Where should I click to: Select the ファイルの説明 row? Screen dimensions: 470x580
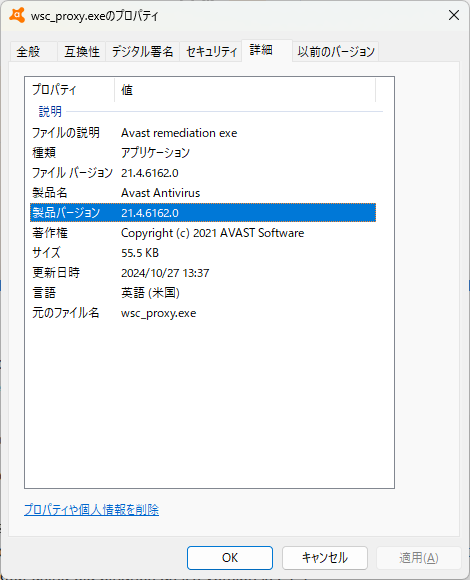point(203,133)
